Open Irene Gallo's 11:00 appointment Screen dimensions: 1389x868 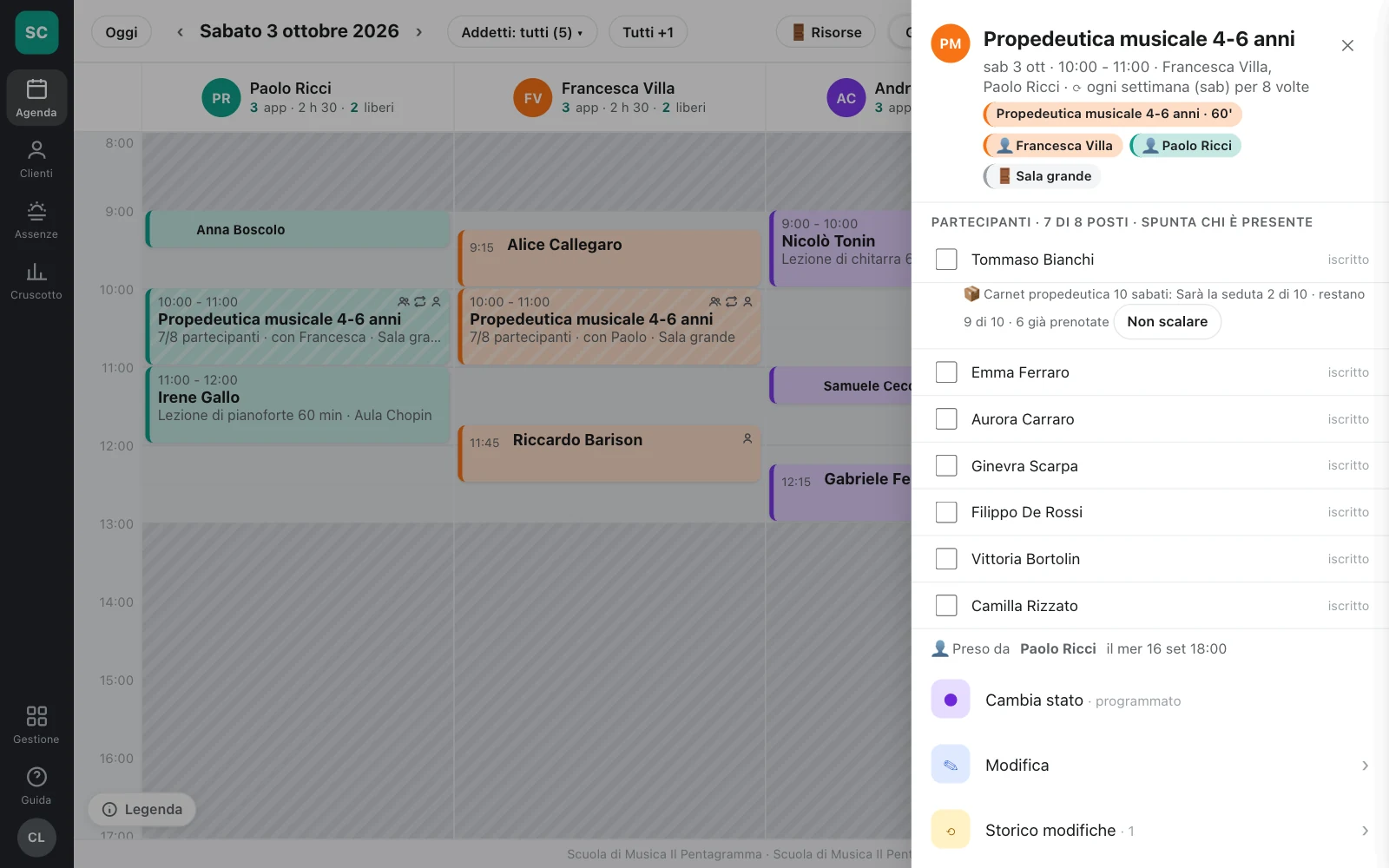coord(297,404)
